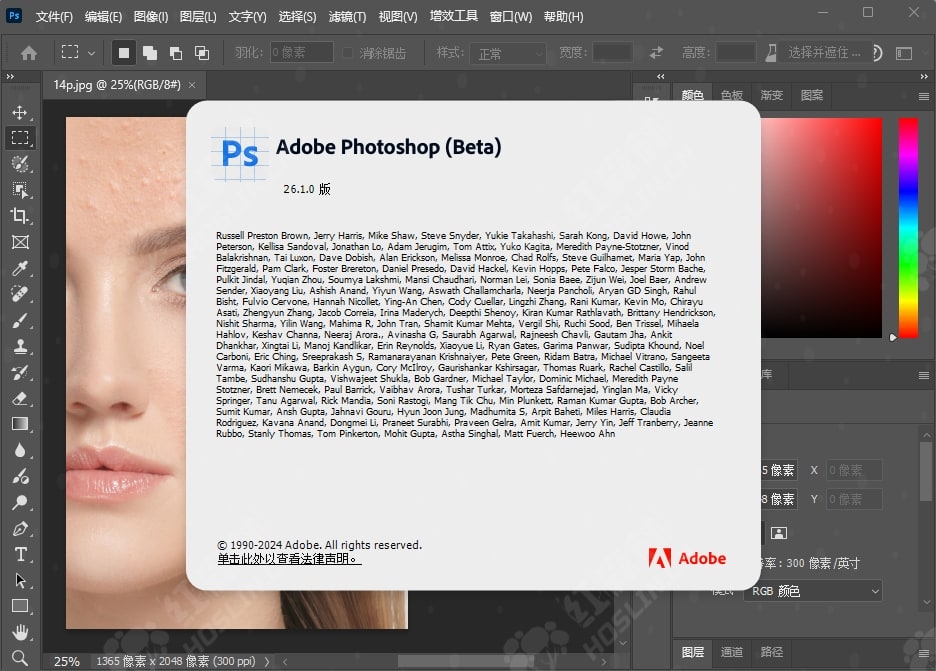
Task: Enable Add to Selection mode
Action: [x=150, y=53]
